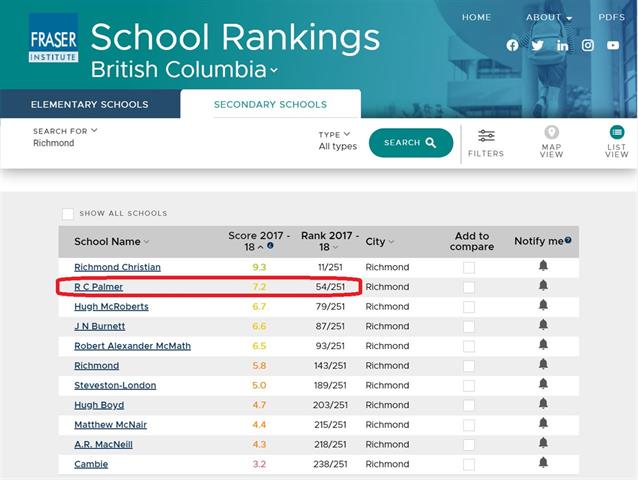This screenshot has height=480, width=638.
Task: Open the Type All types dropdown
Action: [337, 140]
